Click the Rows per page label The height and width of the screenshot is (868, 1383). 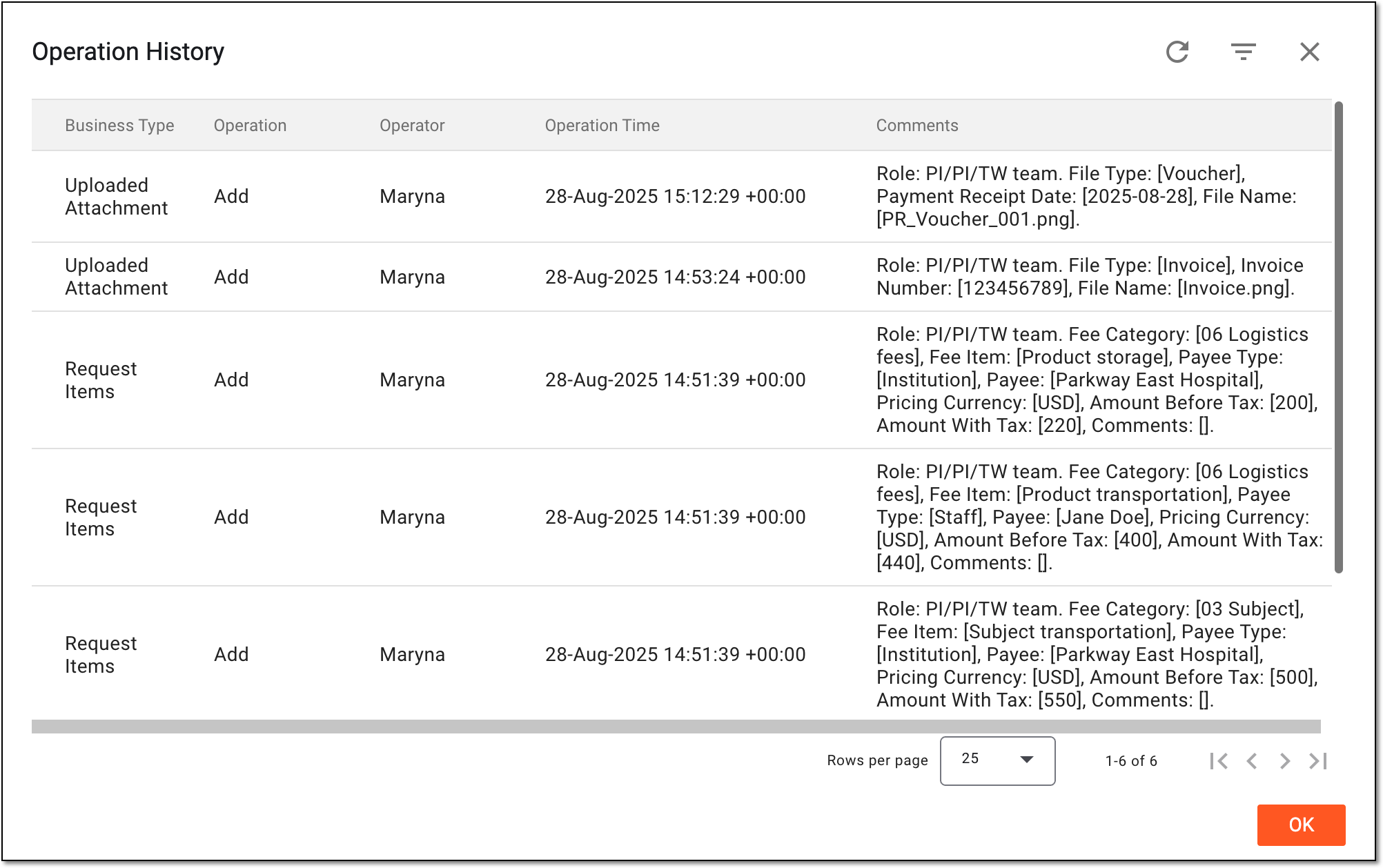[x=877, y=760]
